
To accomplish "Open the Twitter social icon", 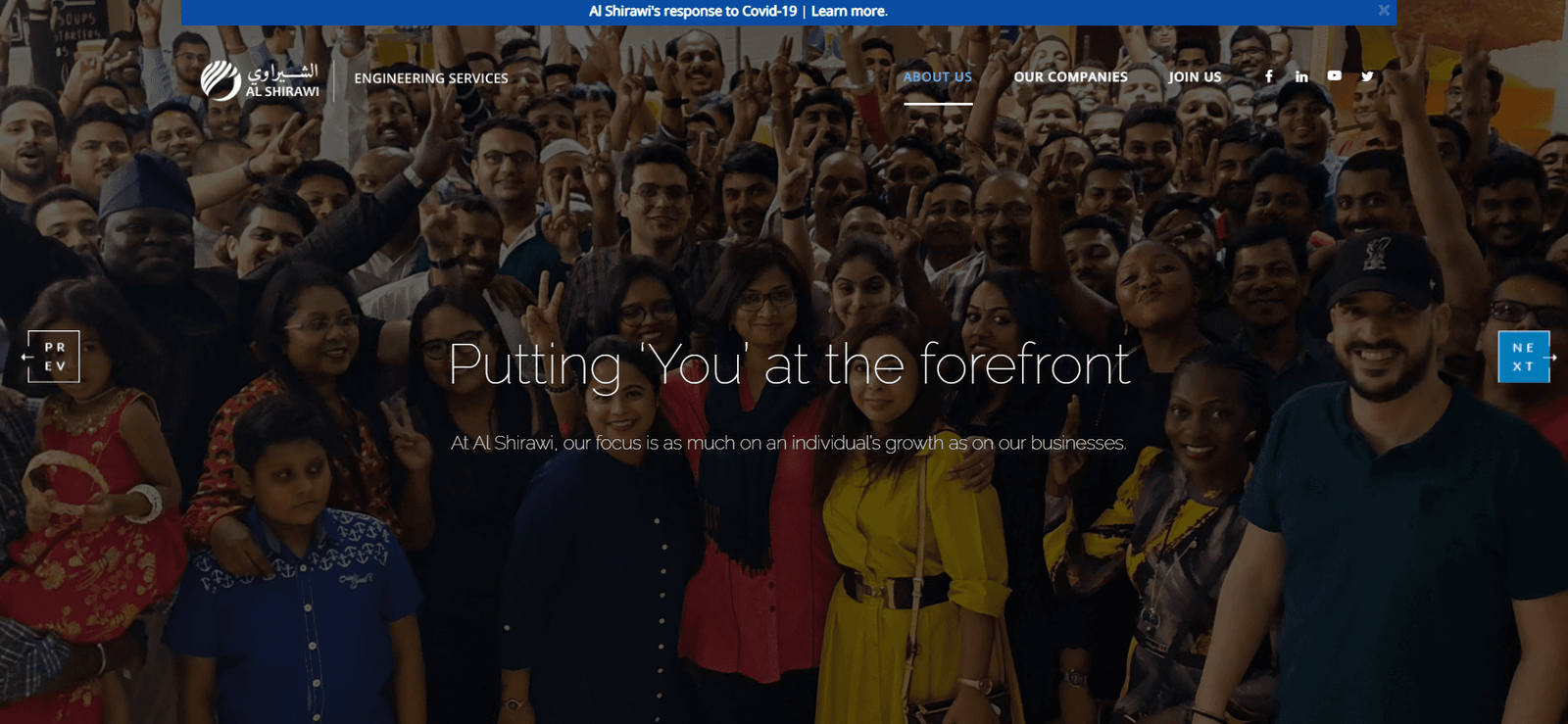I will (1367, 76).
